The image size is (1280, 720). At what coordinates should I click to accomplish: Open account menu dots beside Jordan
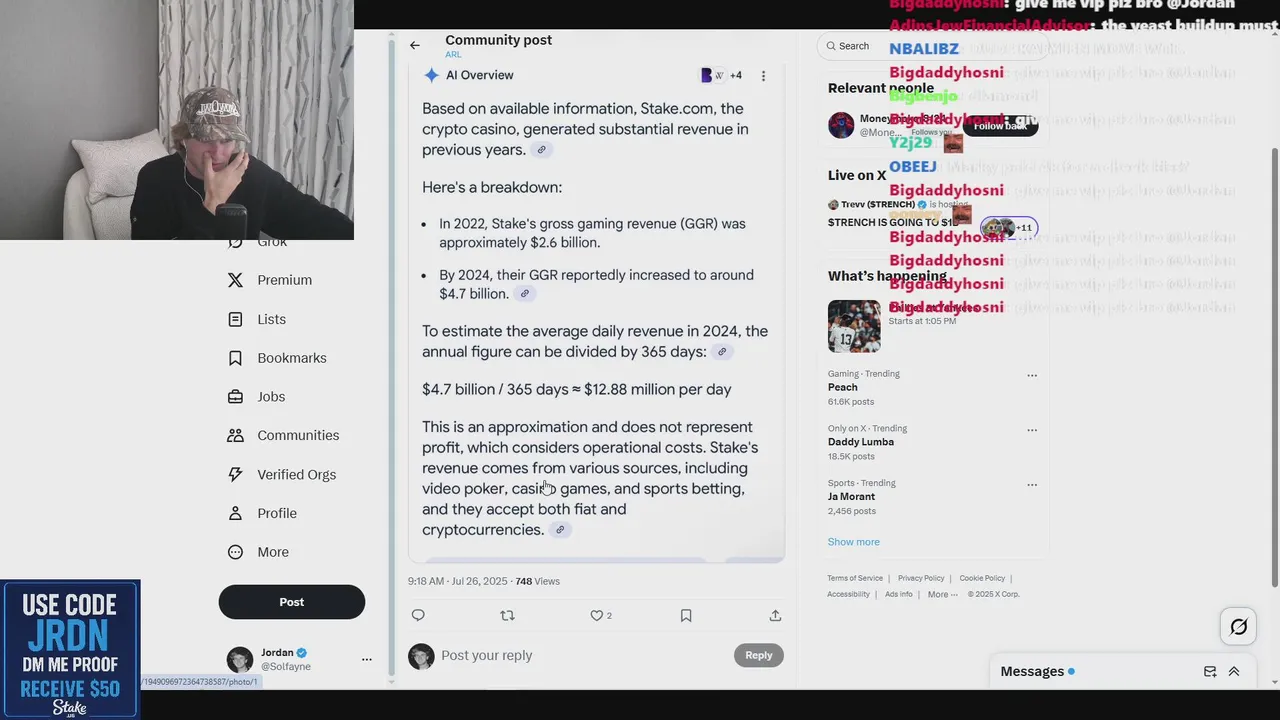(x=366, y=659)
